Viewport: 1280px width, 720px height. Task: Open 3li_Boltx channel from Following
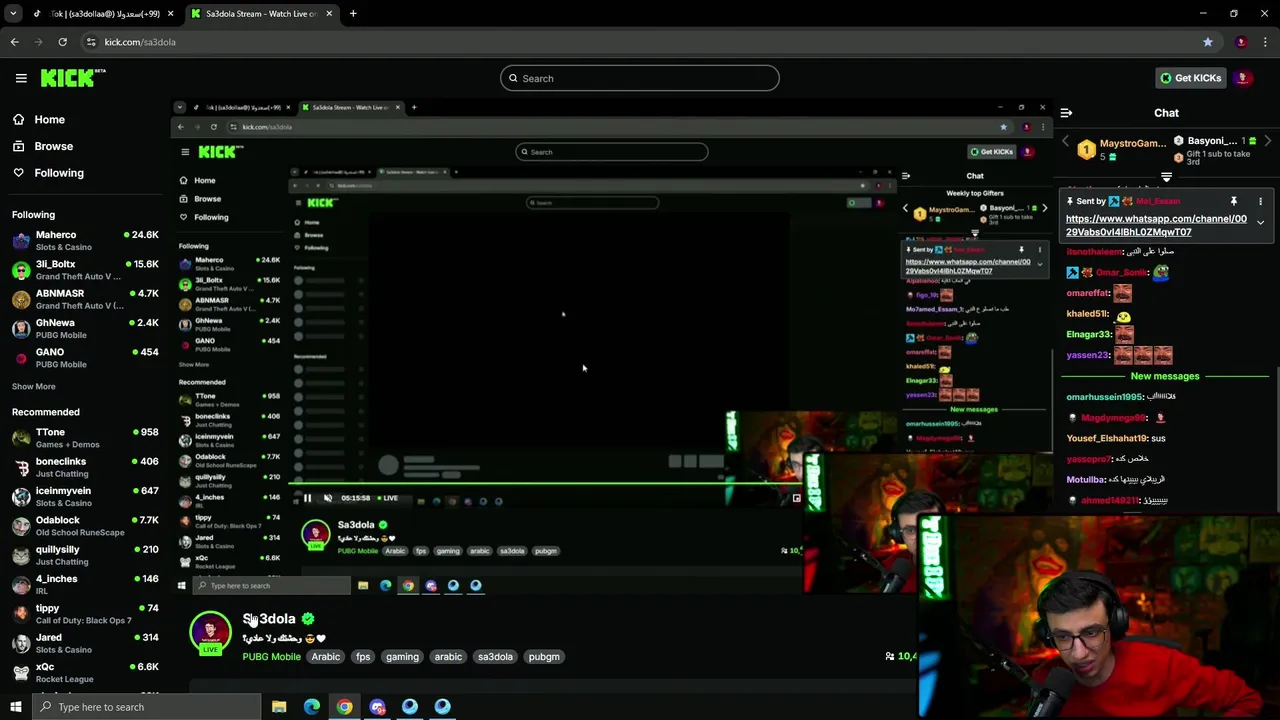pyautogui.click(x=85, y=270)
